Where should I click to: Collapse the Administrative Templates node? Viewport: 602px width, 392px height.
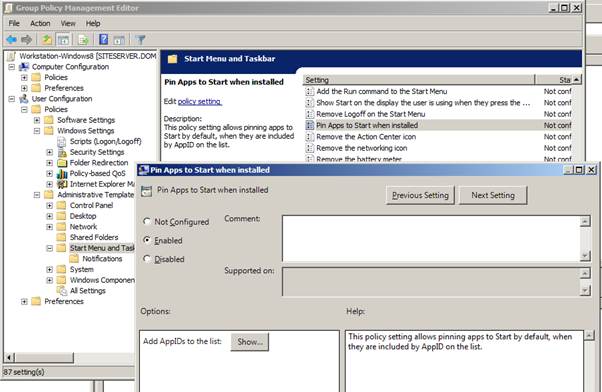click(37, 195)
